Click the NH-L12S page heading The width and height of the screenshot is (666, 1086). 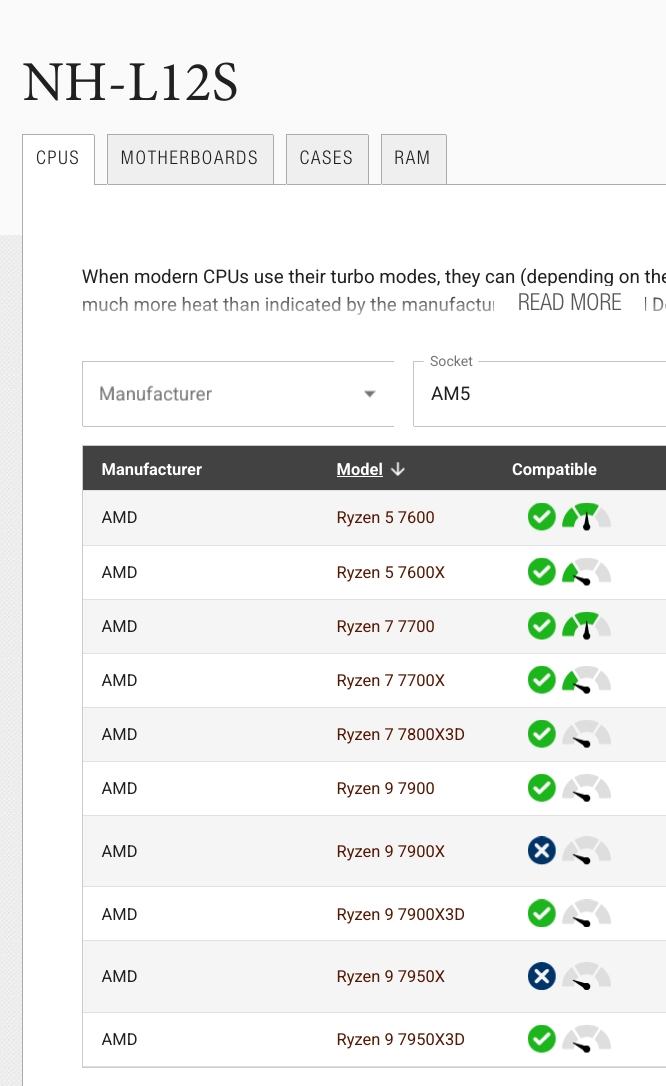coord(130,82)
